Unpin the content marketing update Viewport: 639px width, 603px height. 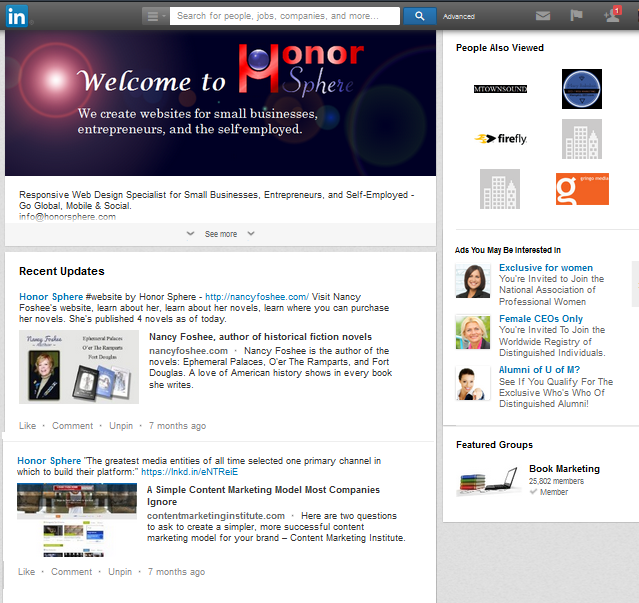pos(120,572)
